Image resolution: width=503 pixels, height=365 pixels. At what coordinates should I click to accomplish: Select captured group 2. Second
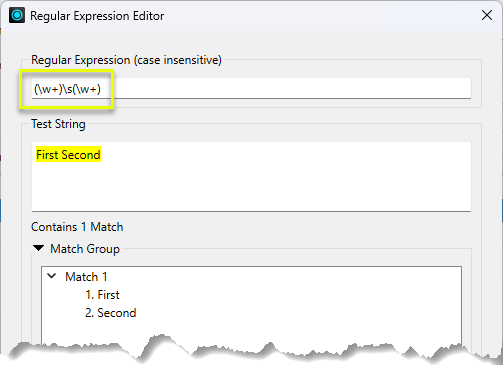[x=111, y=313]
